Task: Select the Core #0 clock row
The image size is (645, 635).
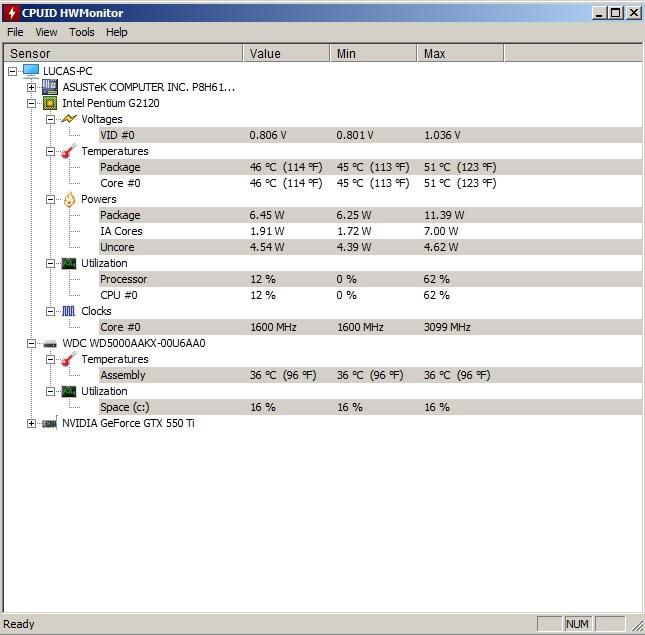Action: point(370,327)
